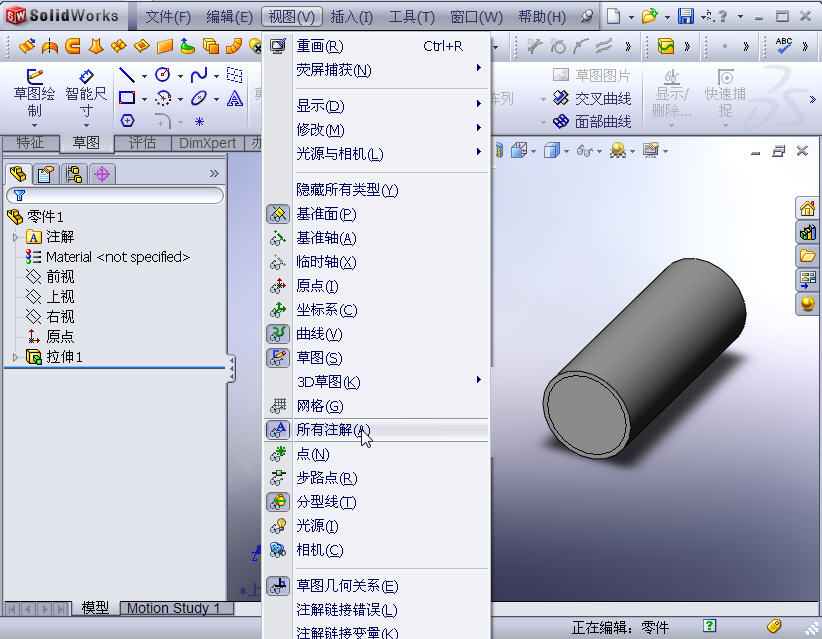Open the Appearances task pane icon
822x639 pixels.
(807, 304)
